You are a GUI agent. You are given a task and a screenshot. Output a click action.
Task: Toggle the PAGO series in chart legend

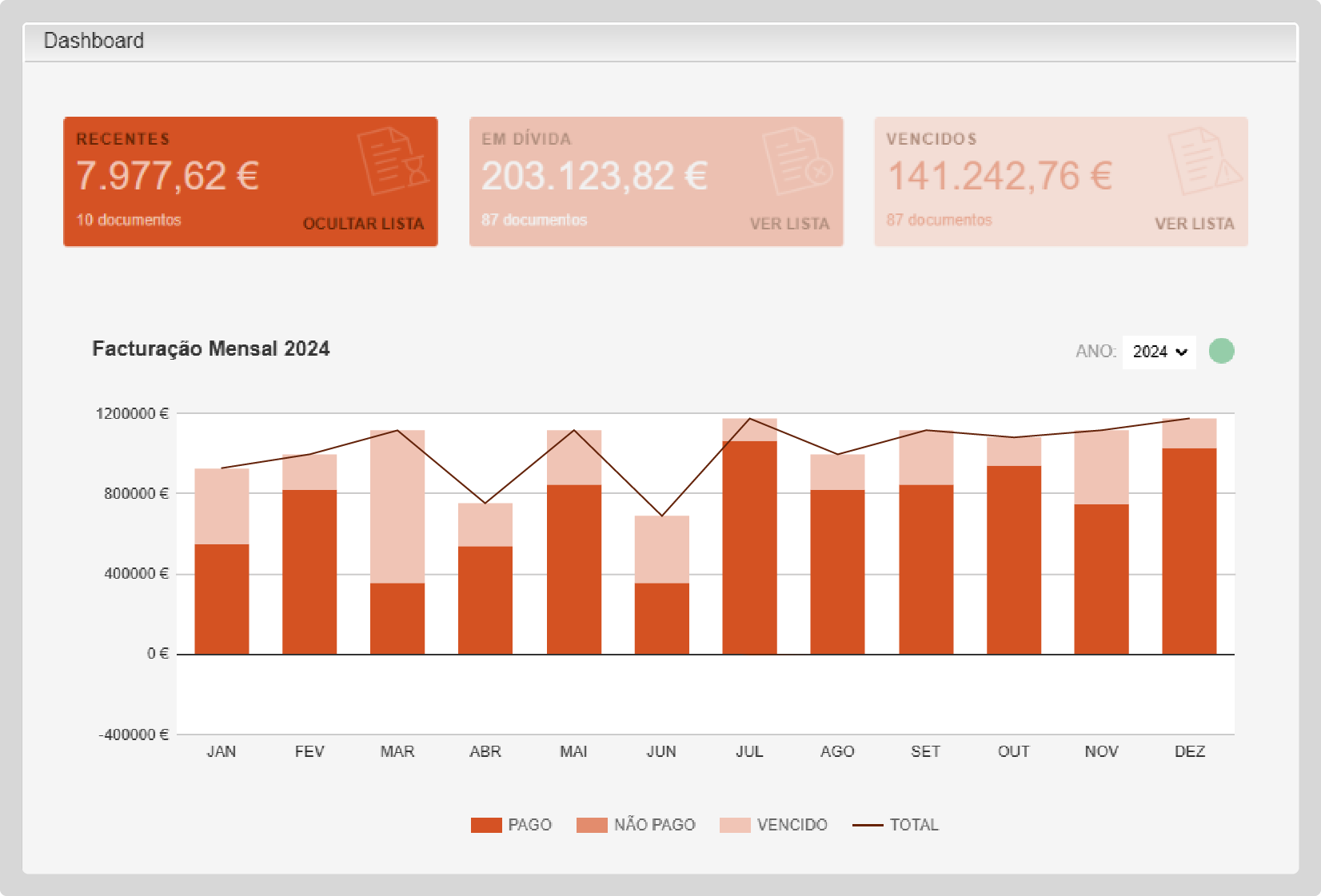(x=529, y=825)
